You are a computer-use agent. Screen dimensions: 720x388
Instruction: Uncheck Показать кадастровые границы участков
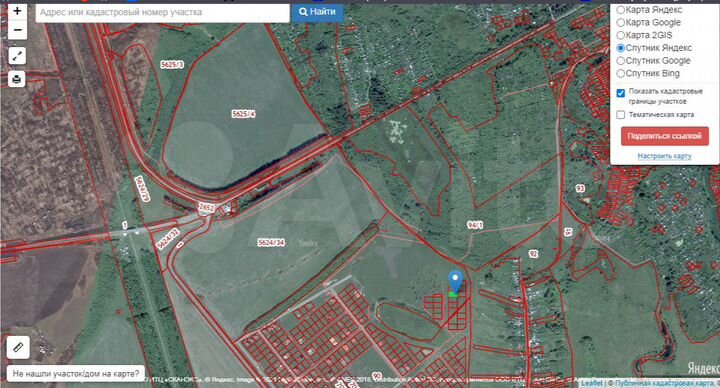pyautogui.click(x=621, y=93)
